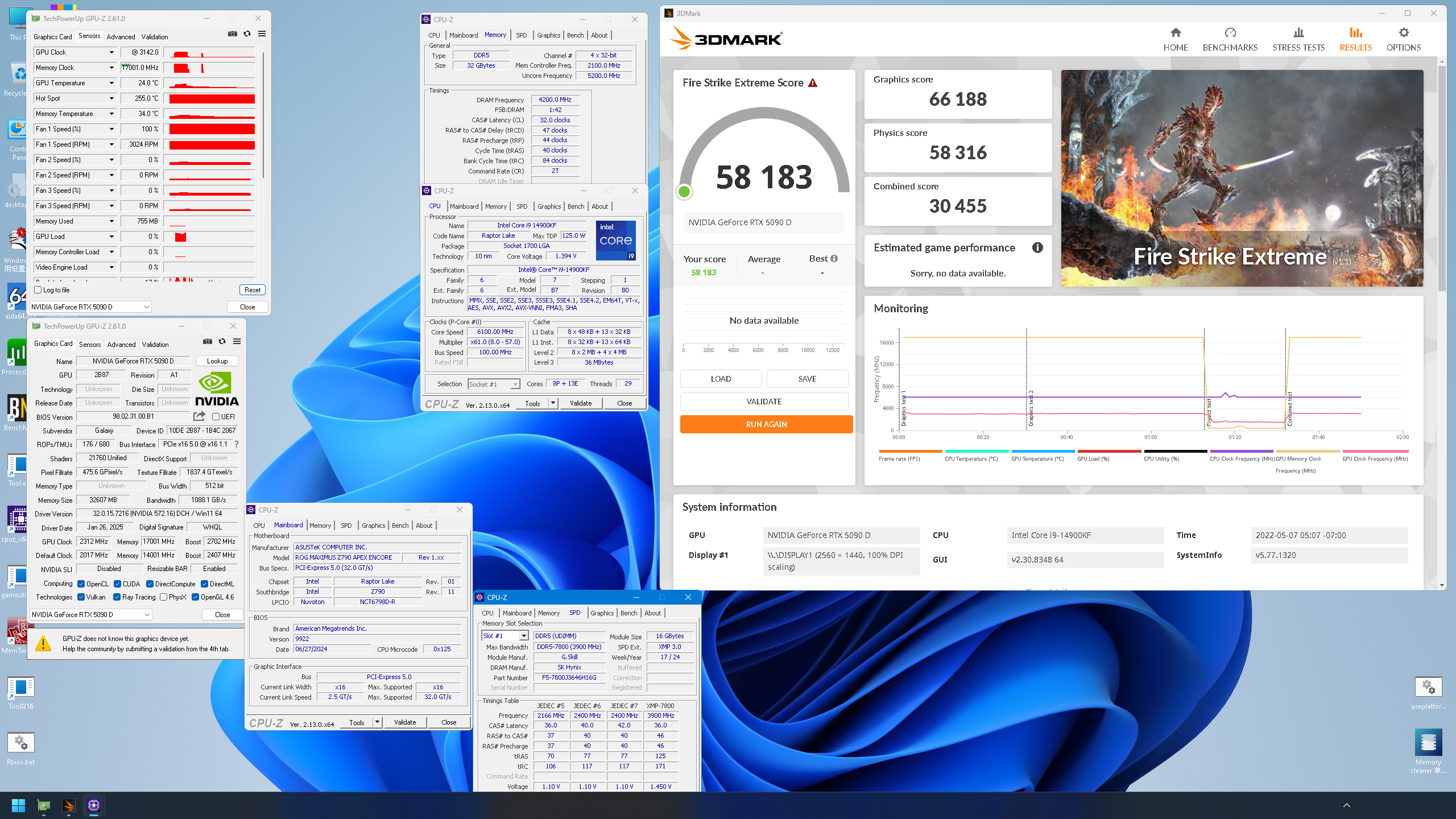Open the Rbios.bat desktop icon
The image size is (1456, 819).
click(x=21, y=748)
